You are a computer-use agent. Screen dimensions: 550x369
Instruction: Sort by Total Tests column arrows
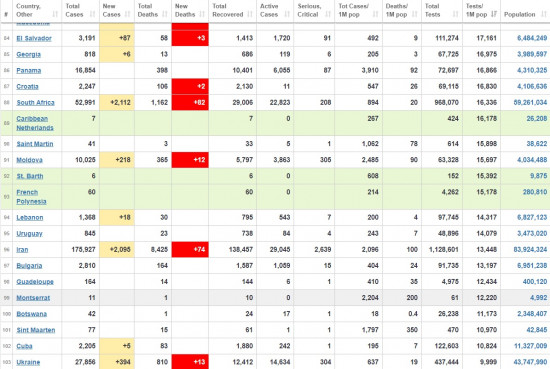click(x=455, y=14)
